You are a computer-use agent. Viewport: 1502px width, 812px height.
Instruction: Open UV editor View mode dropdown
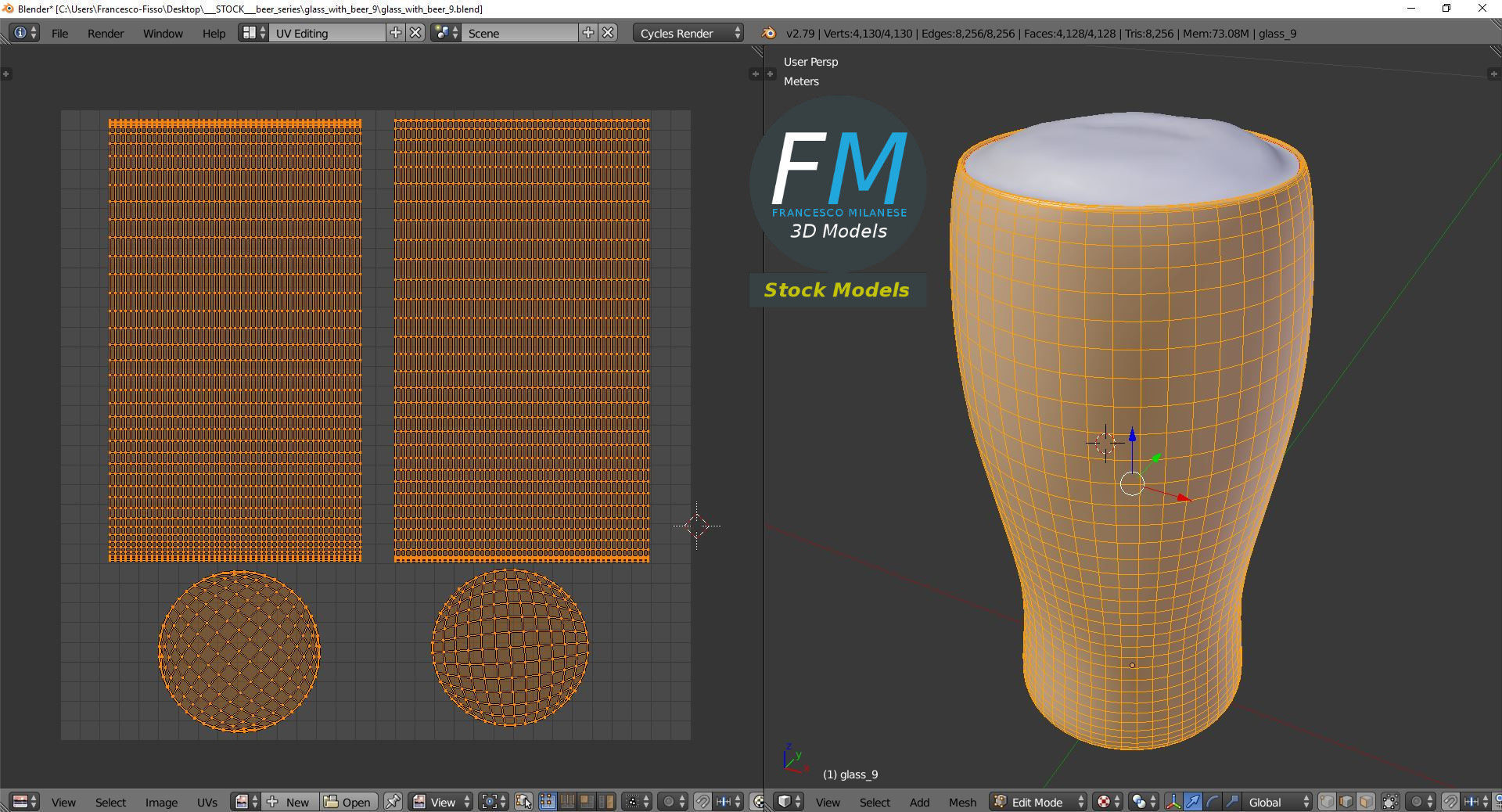coord(440,802)
